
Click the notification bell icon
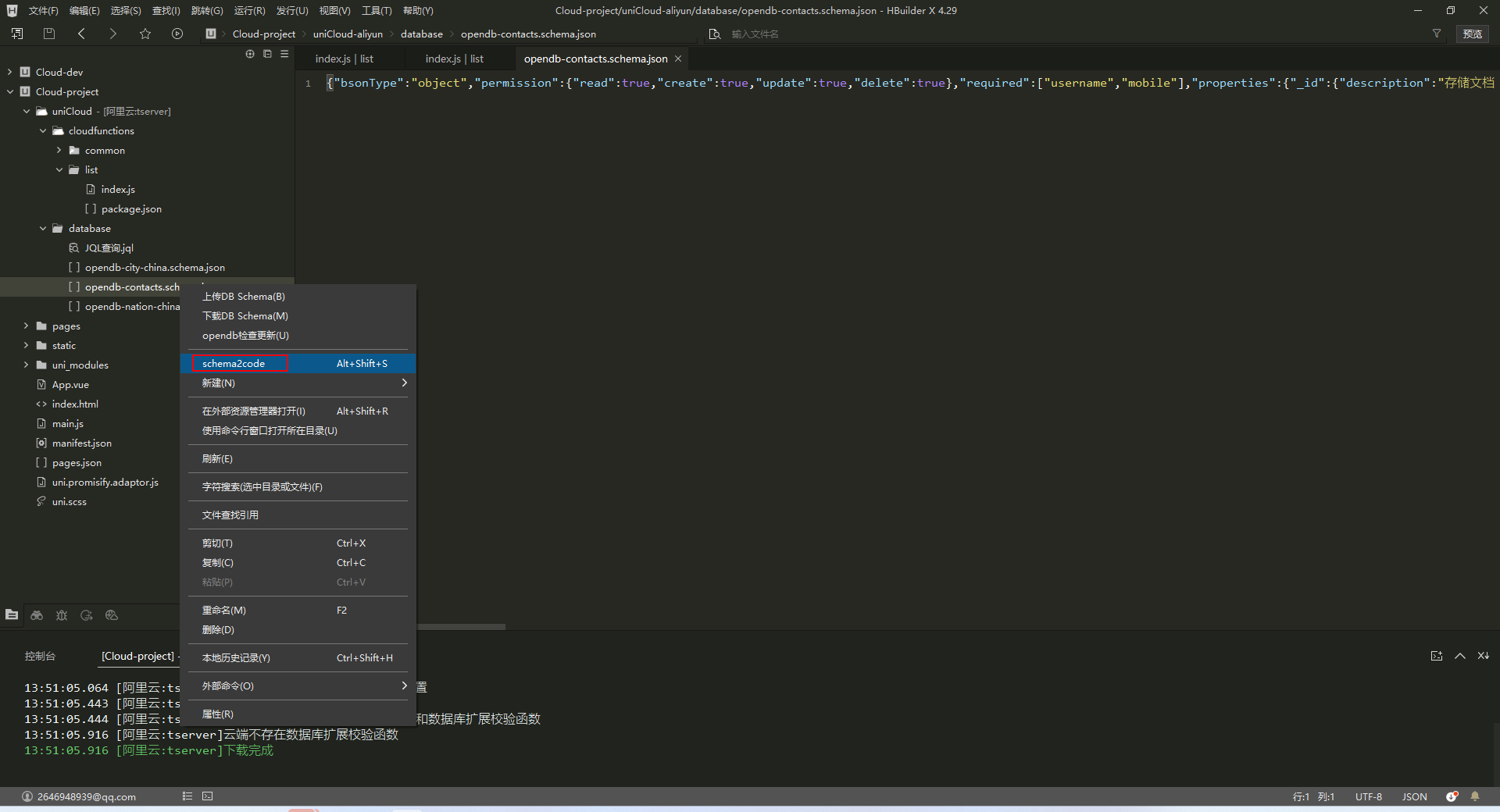1475,796
